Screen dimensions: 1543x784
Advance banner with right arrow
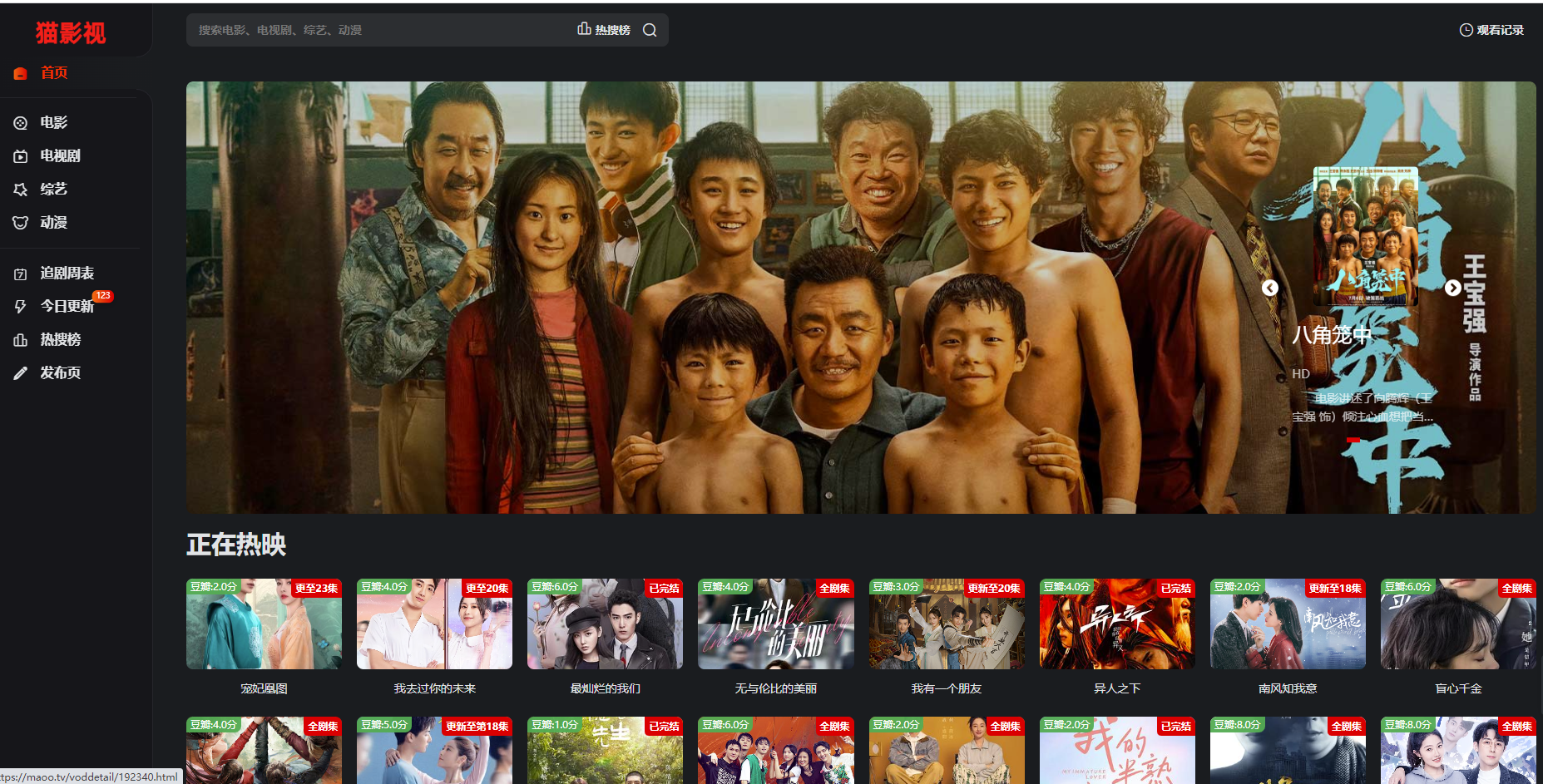(x=1452, y=288)
